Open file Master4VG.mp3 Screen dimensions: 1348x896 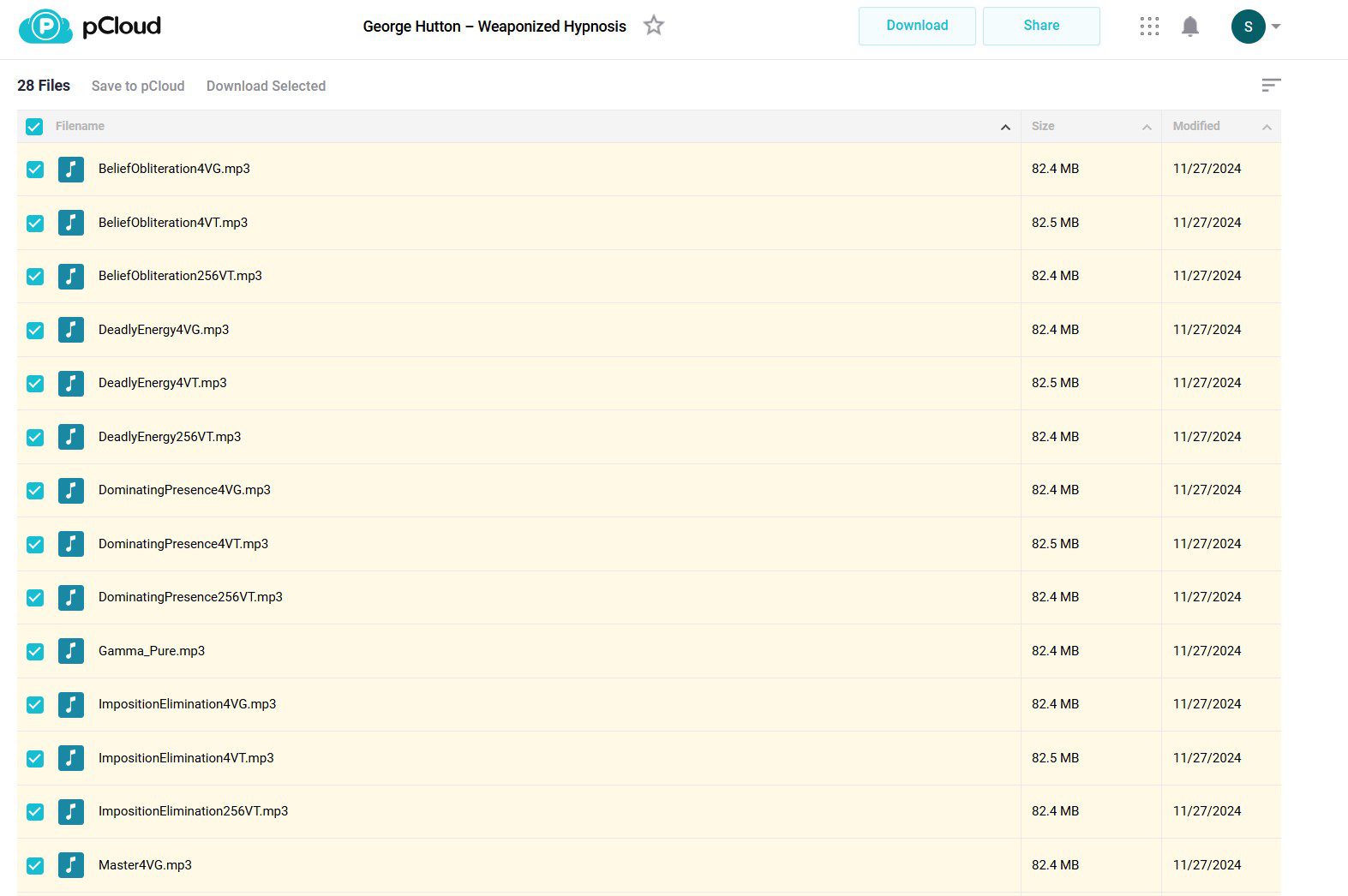tap(145, 865)
